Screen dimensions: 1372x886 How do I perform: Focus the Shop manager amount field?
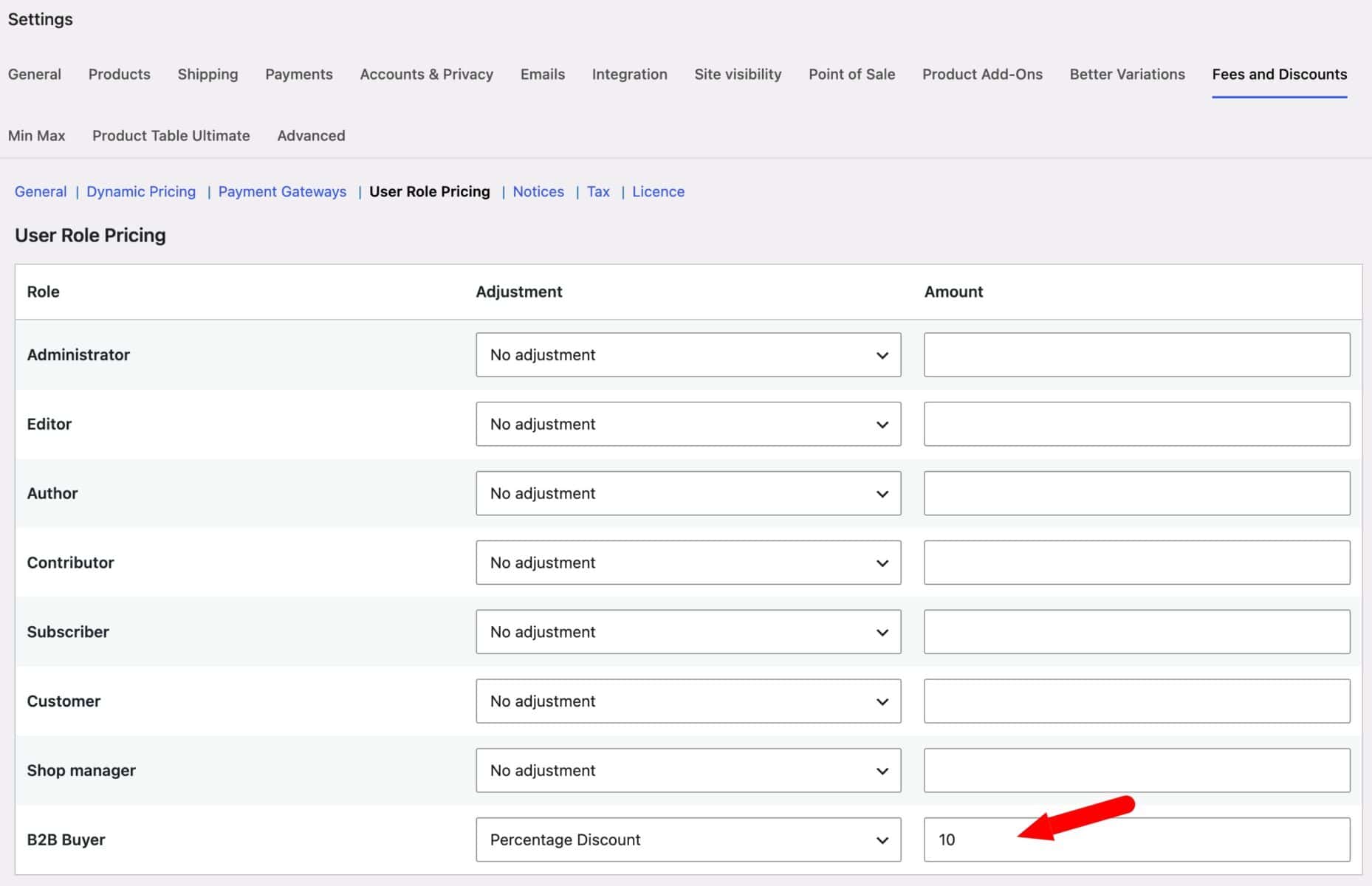point(1137,771)
